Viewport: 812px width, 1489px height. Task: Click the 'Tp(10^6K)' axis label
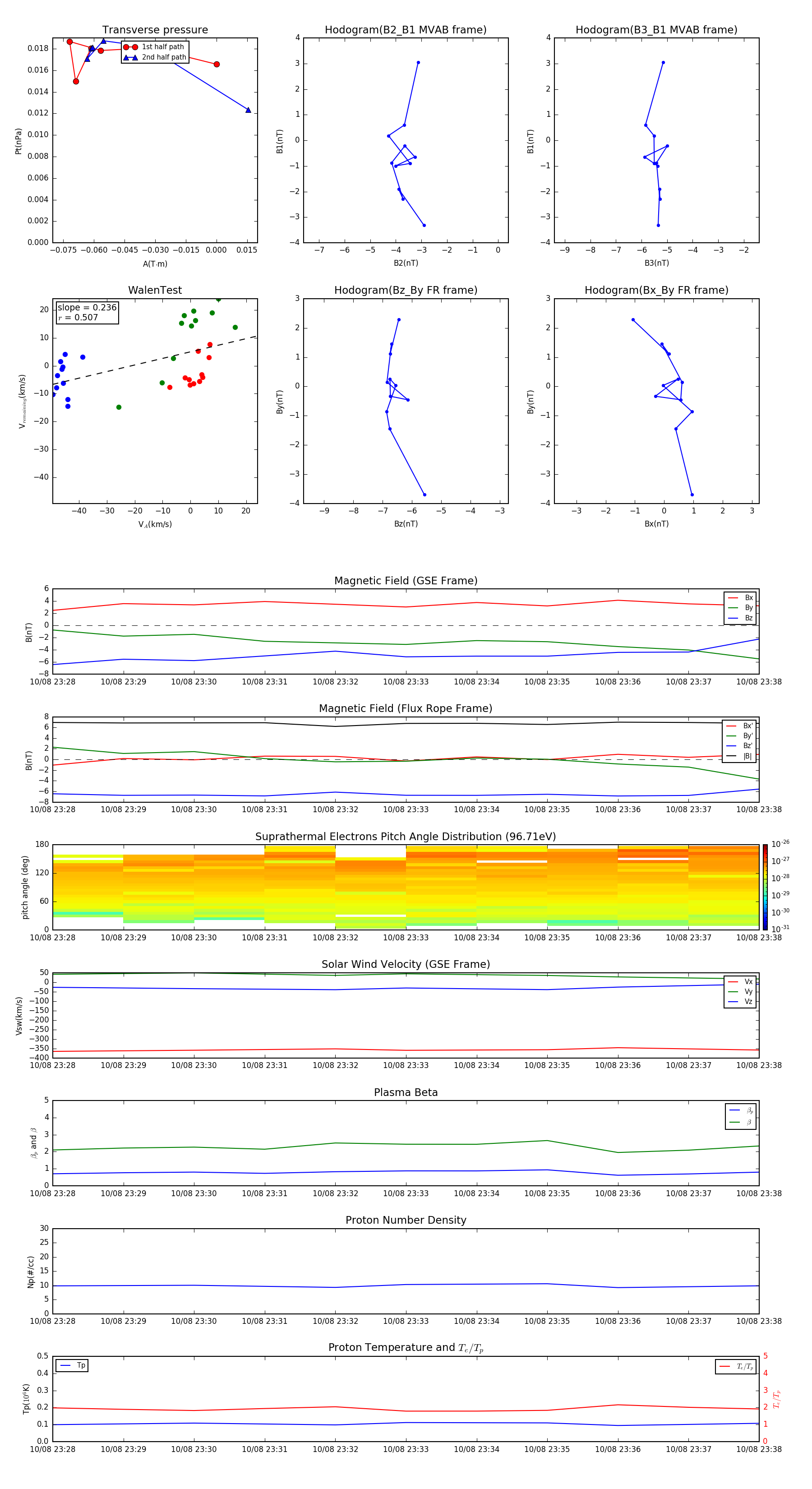(26, 1399)
